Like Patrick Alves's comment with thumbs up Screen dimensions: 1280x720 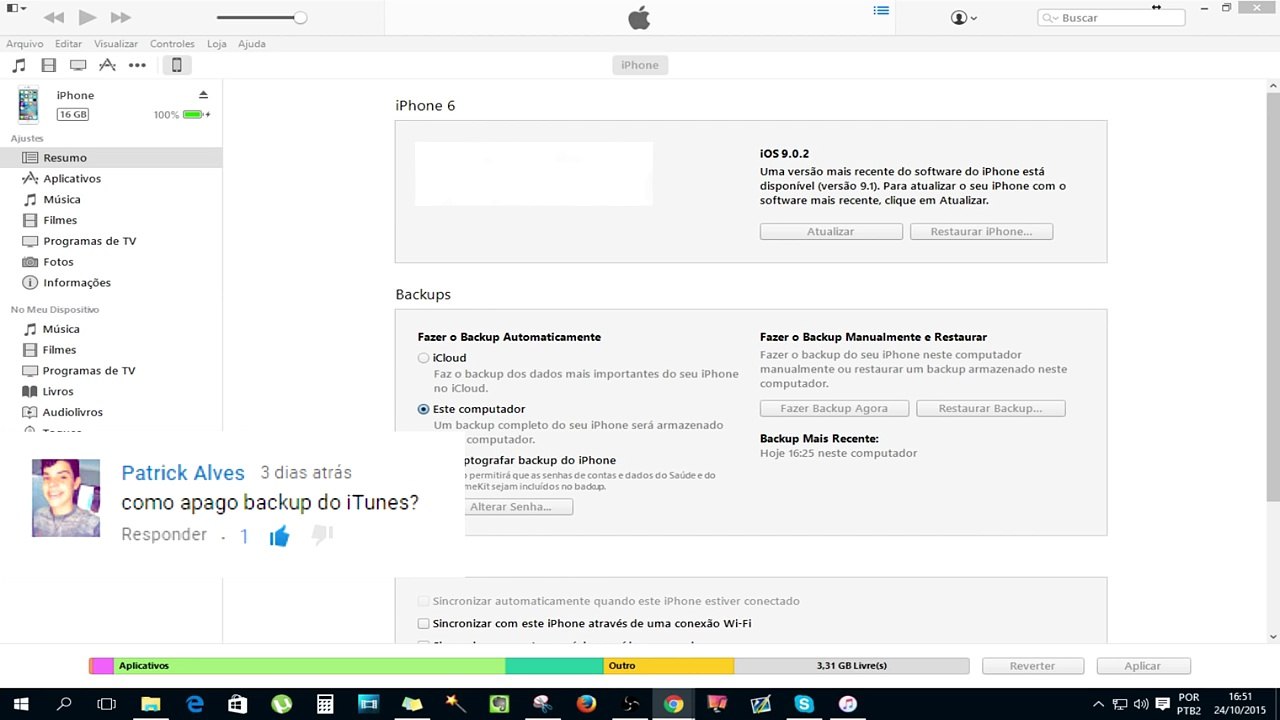coord(279,537)
